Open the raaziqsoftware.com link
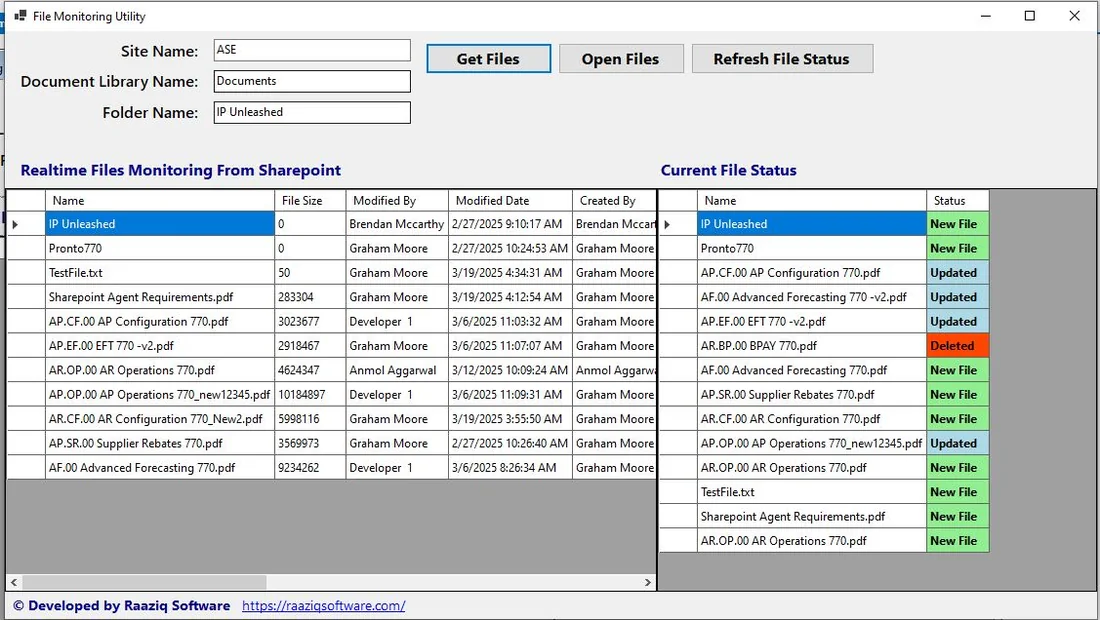The image size is (1100, 620). (x=323, y=605)
